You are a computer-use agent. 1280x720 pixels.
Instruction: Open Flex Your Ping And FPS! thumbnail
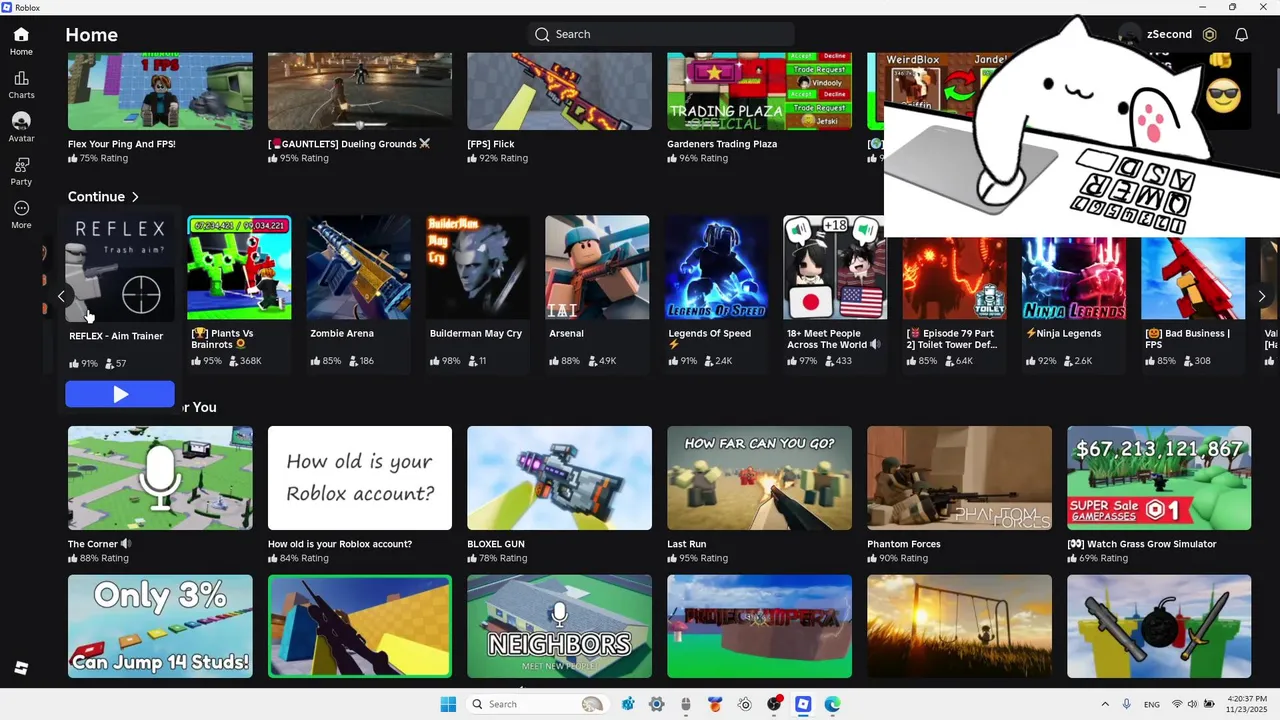pos(160,91)
